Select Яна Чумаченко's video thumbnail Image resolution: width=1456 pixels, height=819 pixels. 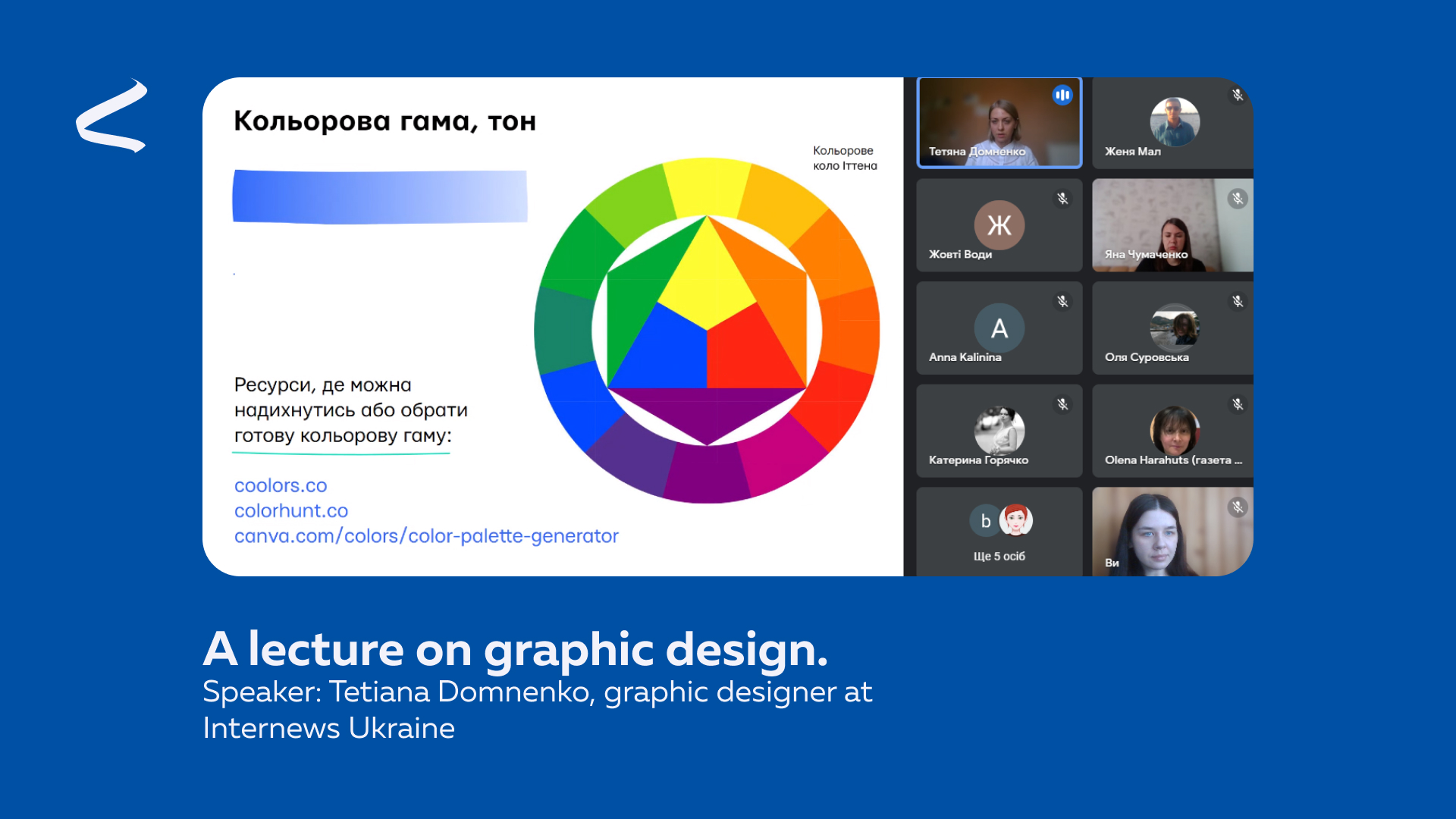pyautogui.click(x=1172, y=224)
